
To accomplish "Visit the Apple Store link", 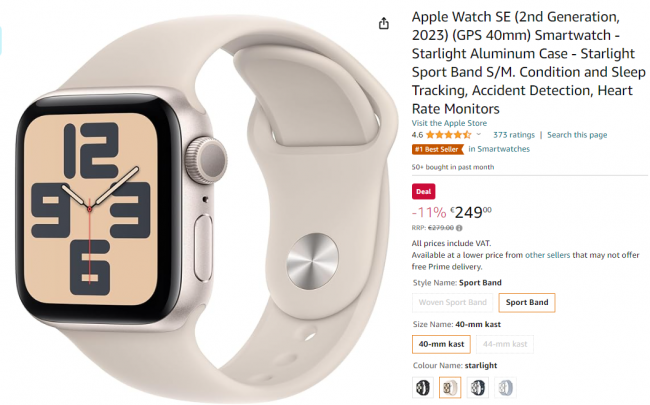I will click(449, 123).
